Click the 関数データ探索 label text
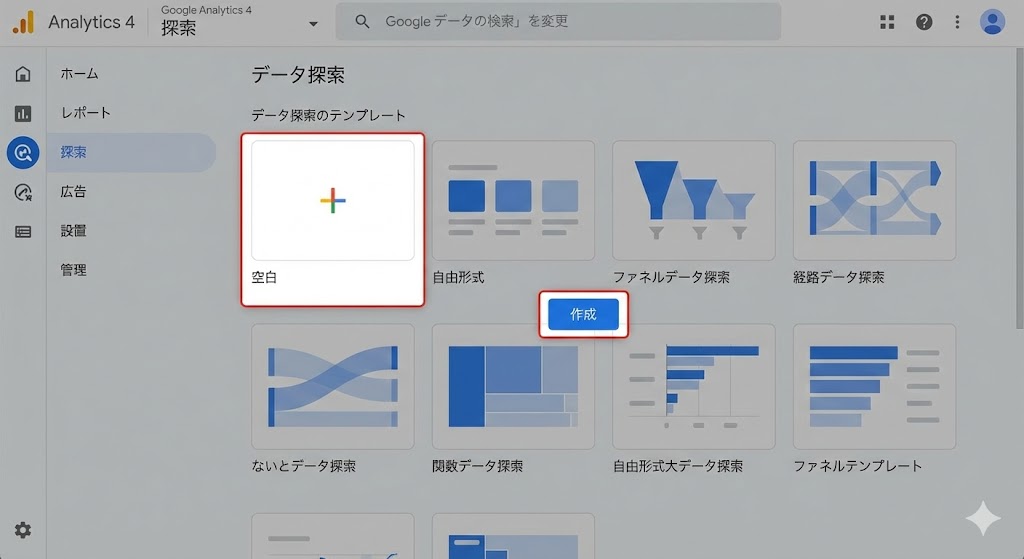This screenshot has width=1024, height=559. click(477, 466)
